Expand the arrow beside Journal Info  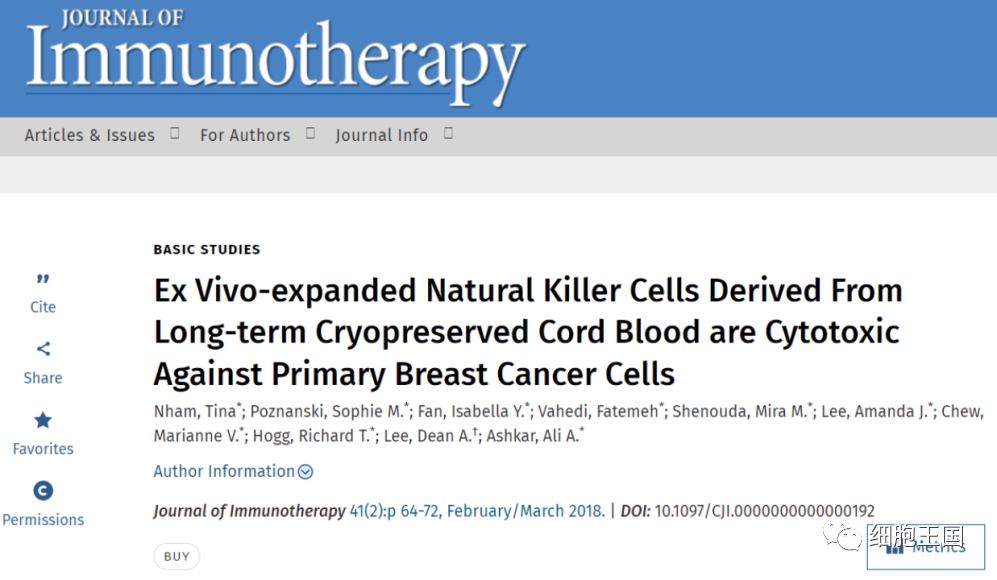448,133
